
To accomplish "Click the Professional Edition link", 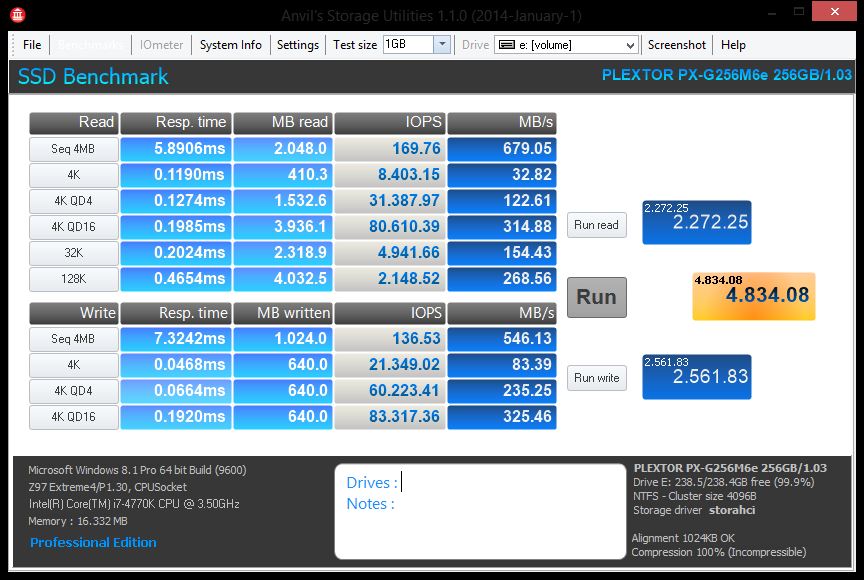I will [x=93, y=543].
